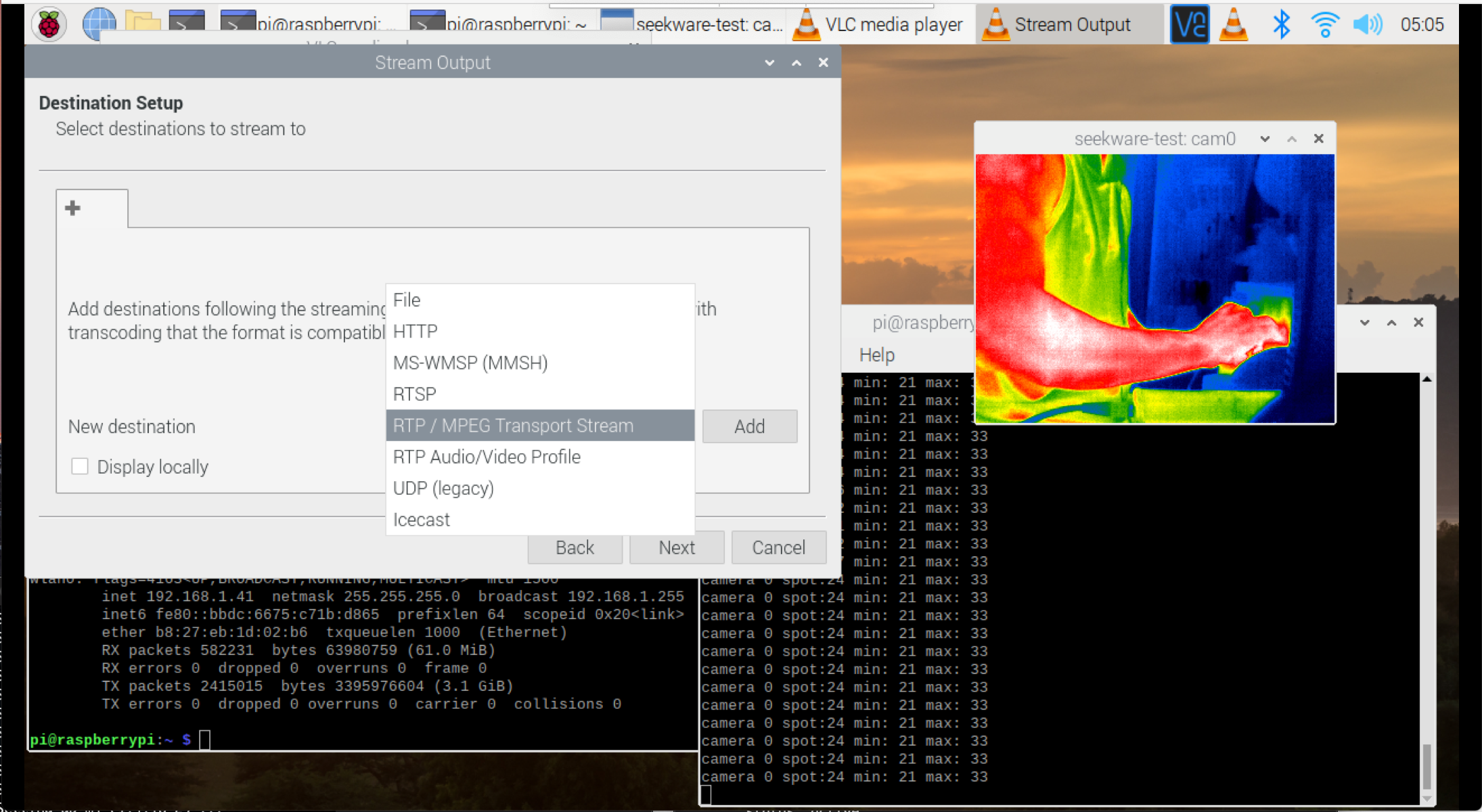Click the pi@raspberrypi:~ $ prompt line
The height and width of the screenshot is (812, 1482).
tap(120, 740)
